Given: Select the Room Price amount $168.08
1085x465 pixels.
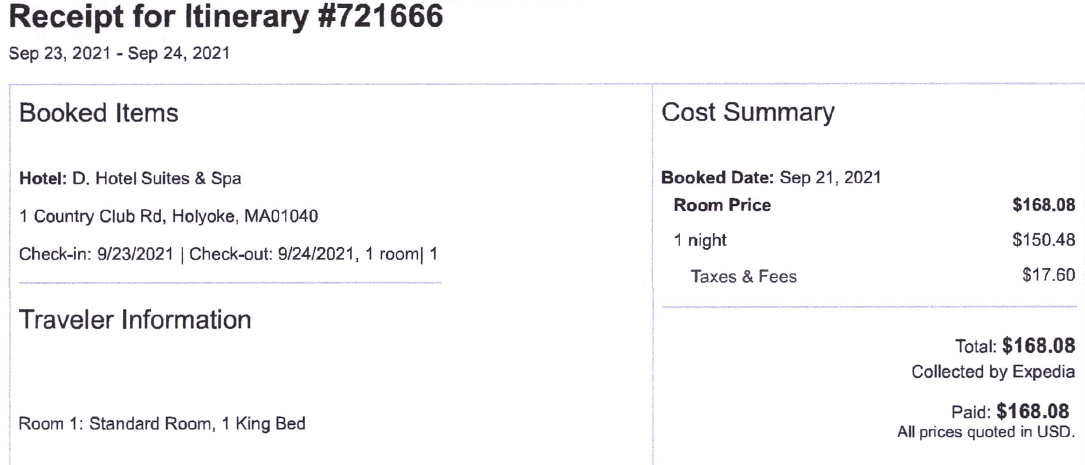Looking at the screenshot, I should (1043, 205).
